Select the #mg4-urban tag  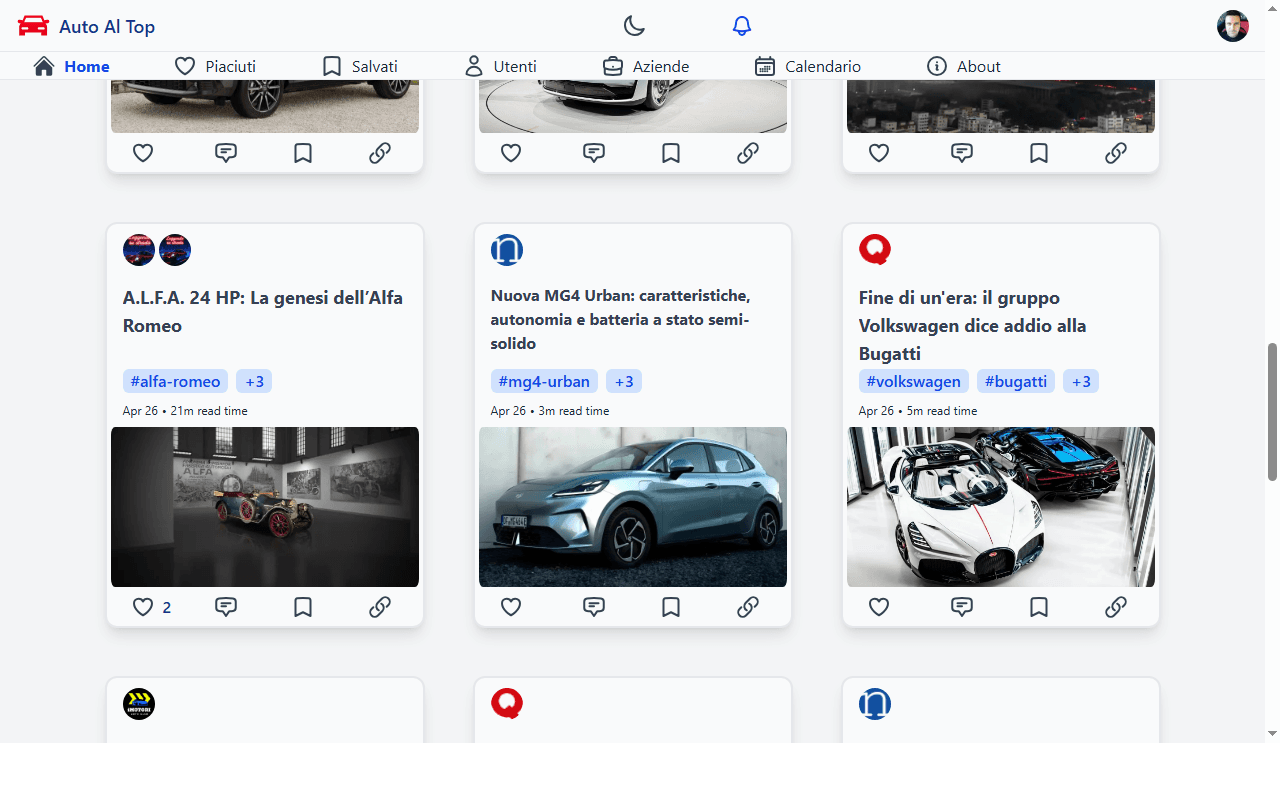coord(544,381)
